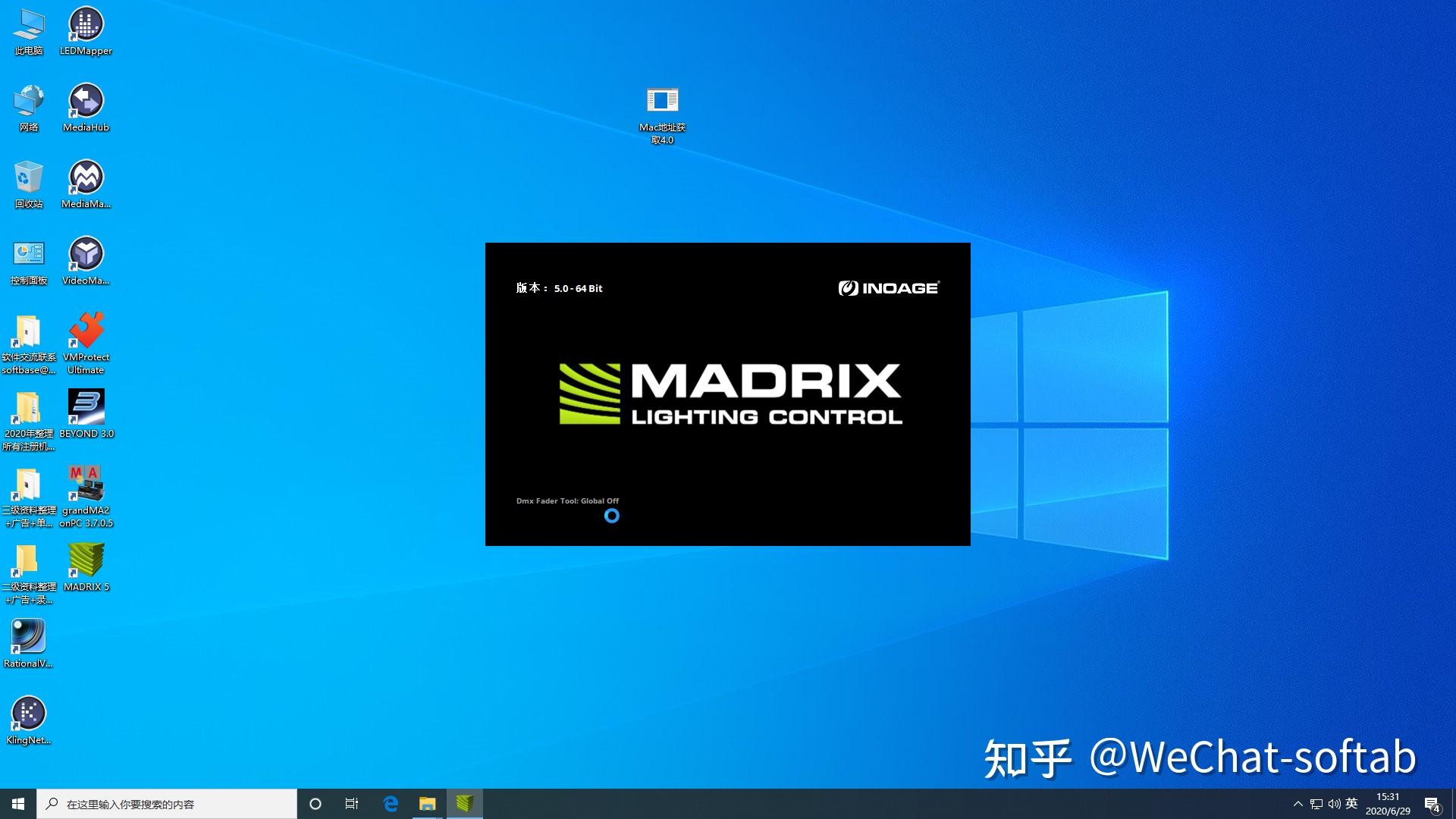Launch BEYOND 3.0

[86, 408]
